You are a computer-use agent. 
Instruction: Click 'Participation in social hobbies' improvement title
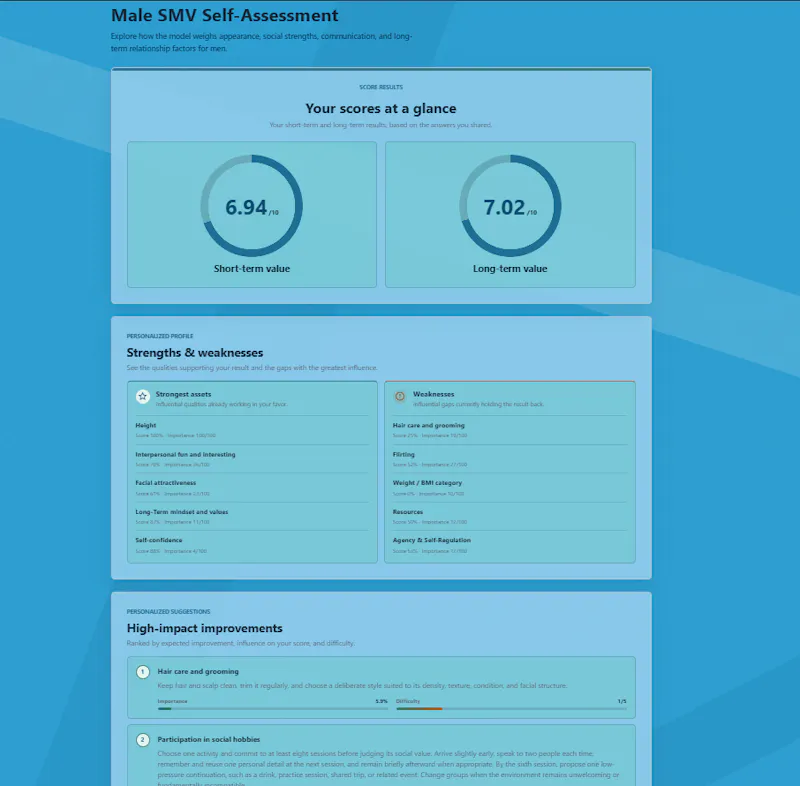pos(209,740)
